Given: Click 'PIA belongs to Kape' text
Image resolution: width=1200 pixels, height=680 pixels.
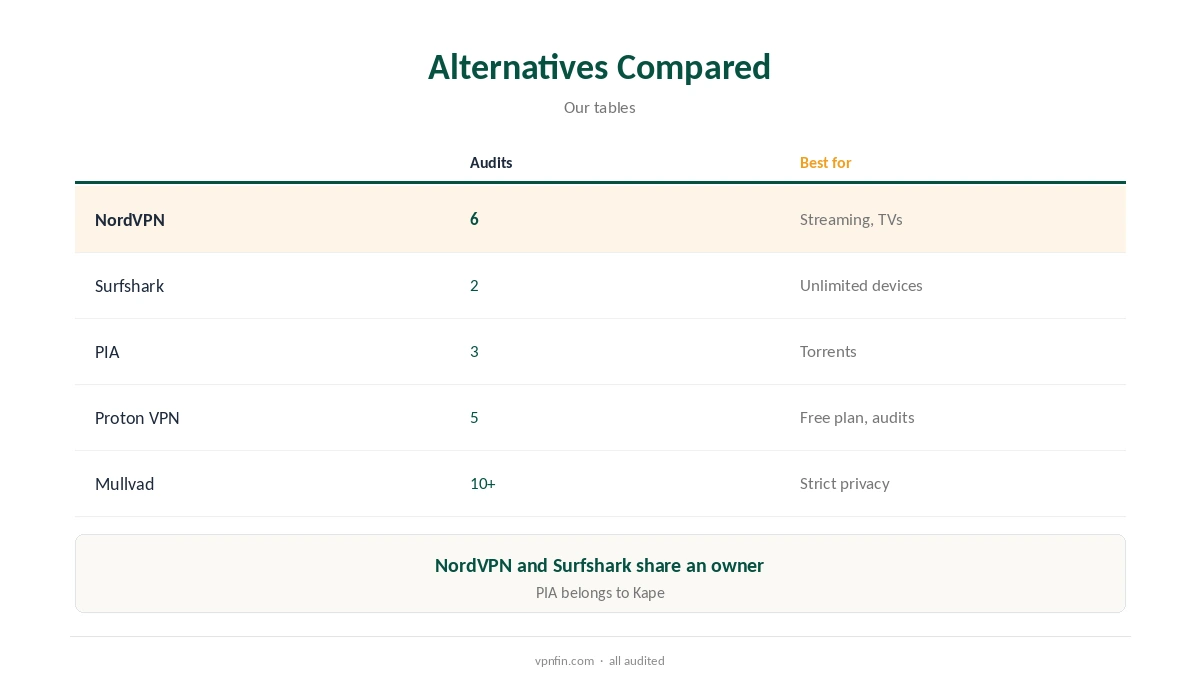Looking at the screenshot, I should [600, 593].
